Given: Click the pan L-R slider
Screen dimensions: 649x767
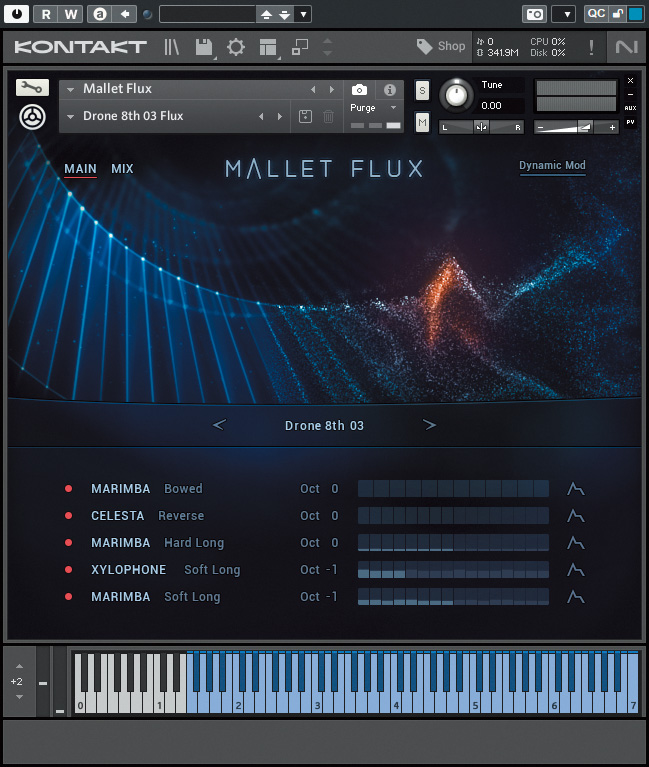Looking at the screenshot, I should click(x=481, y=127).
